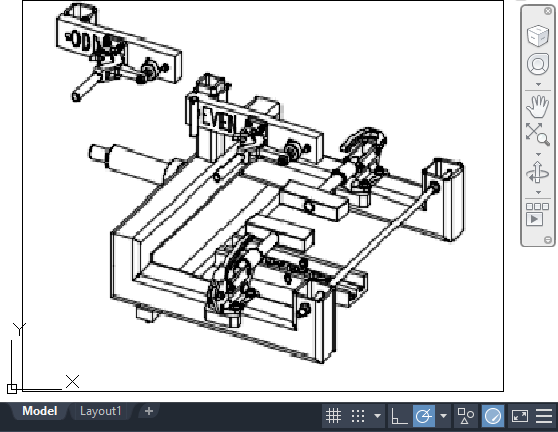The width and height of the screenshot is (558, 432).
Task: Toggle the highlighted graphics performance button
Action: point(493,416)
